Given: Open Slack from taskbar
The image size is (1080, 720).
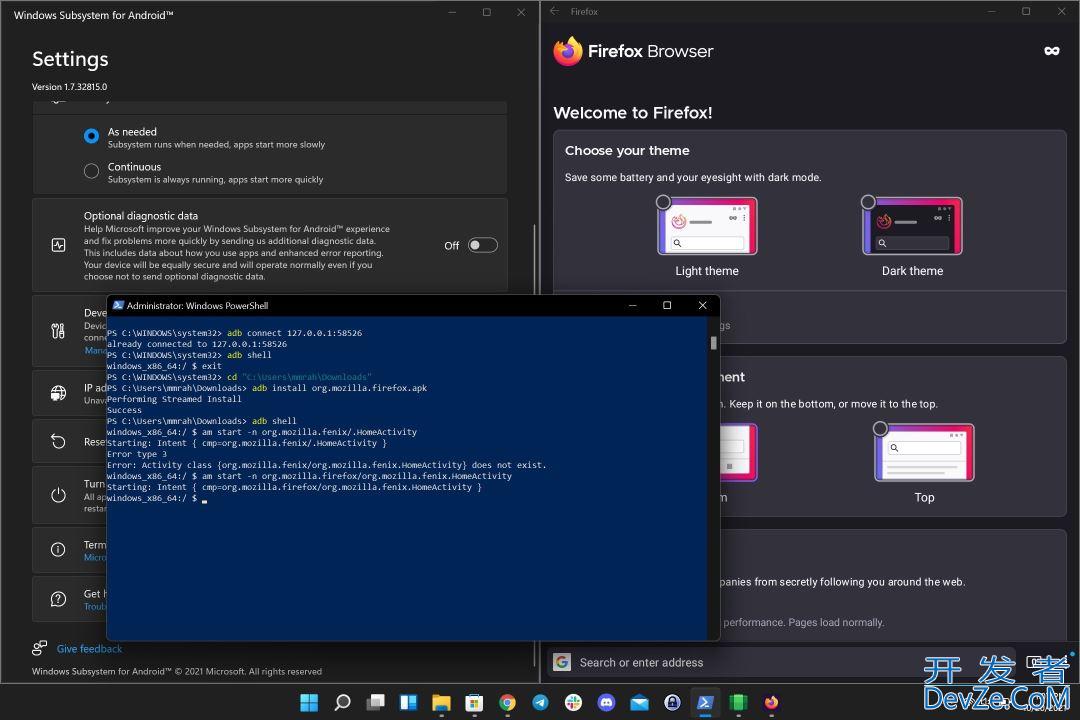Looking at the screenshot, I should pos(573,702).
